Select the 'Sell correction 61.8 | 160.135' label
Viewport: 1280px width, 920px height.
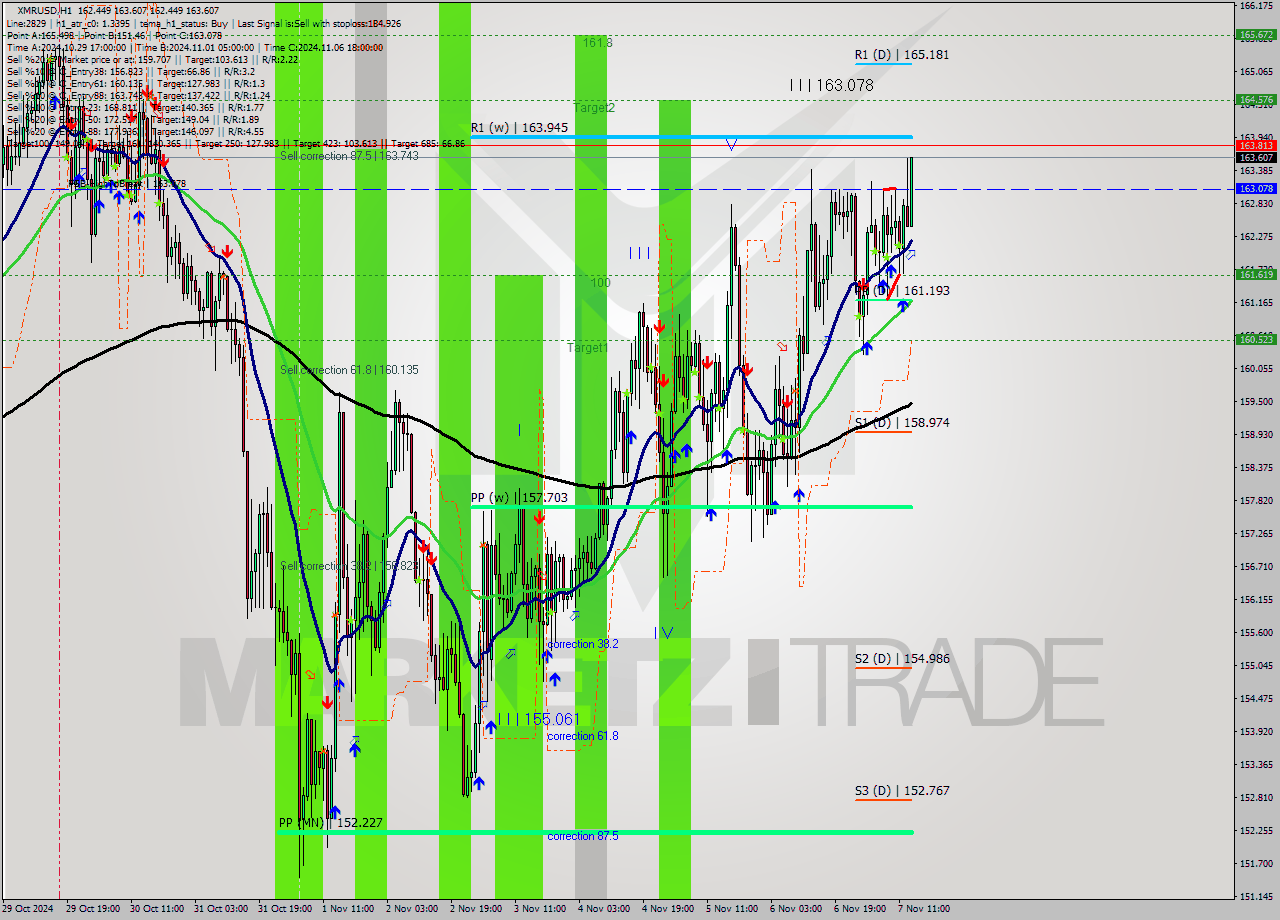[349, 370]
